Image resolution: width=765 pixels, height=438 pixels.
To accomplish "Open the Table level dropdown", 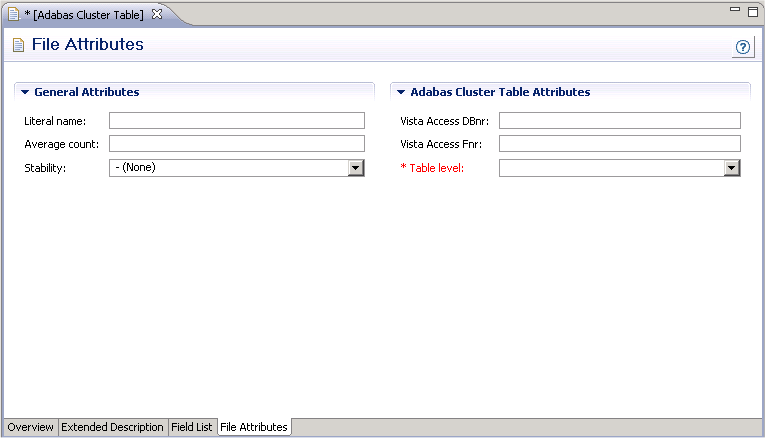I will pyautogui.click(x=732, y=168).
